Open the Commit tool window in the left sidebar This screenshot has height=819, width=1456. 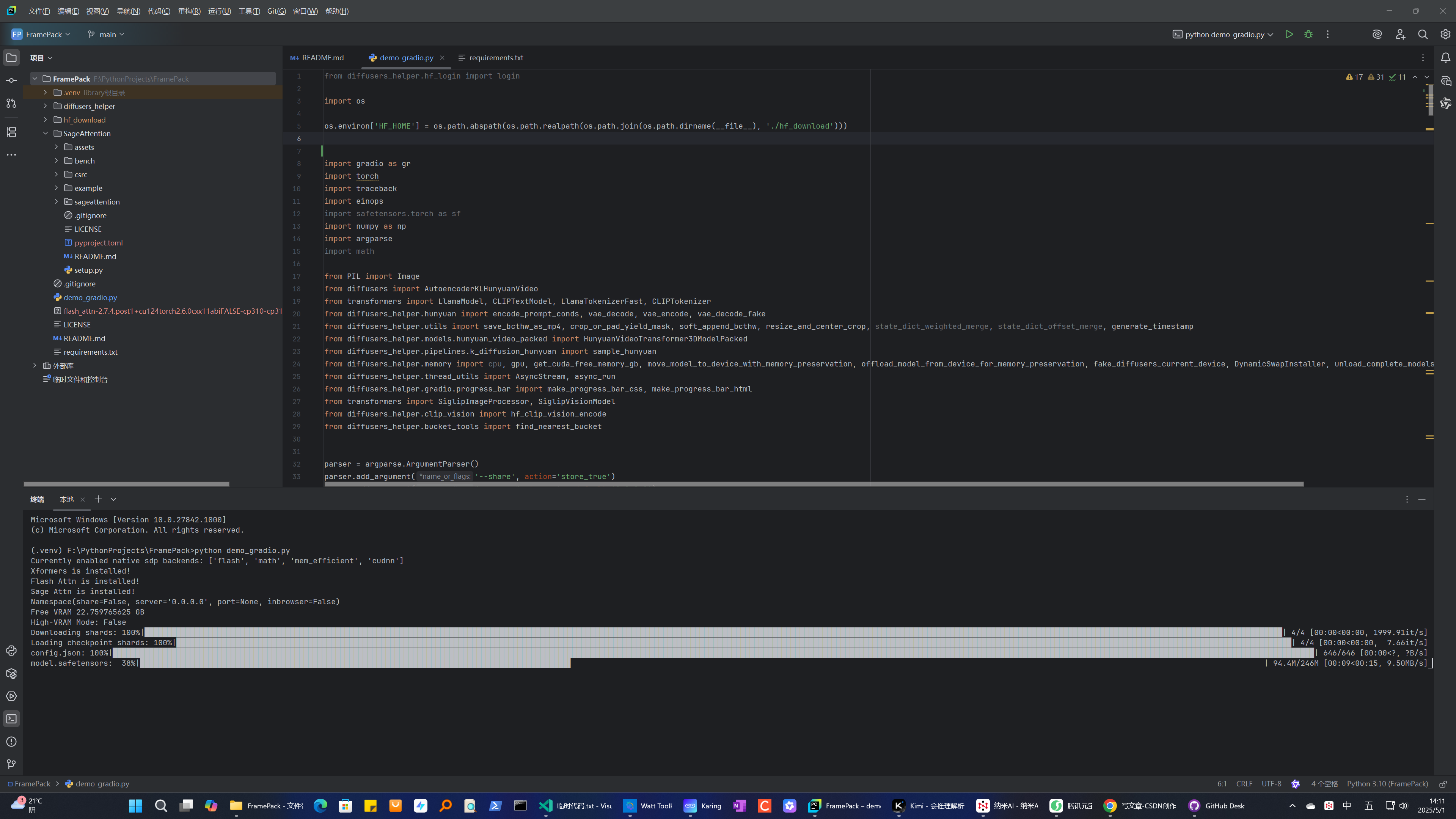tap(11, 80)
